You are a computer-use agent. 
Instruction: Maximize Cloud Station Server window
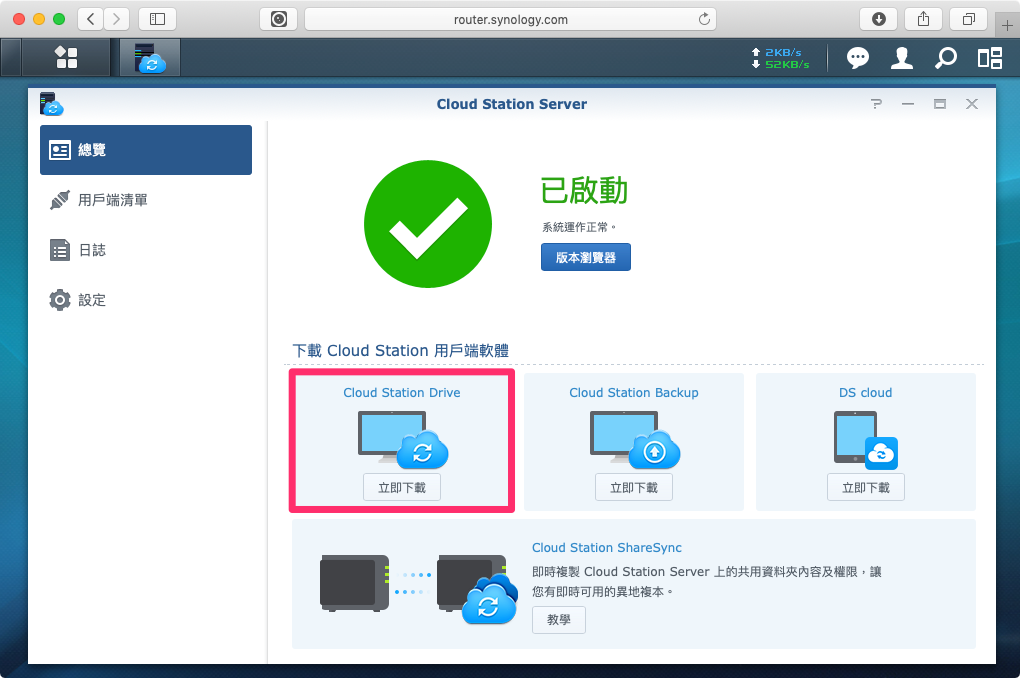coord(940,104)
